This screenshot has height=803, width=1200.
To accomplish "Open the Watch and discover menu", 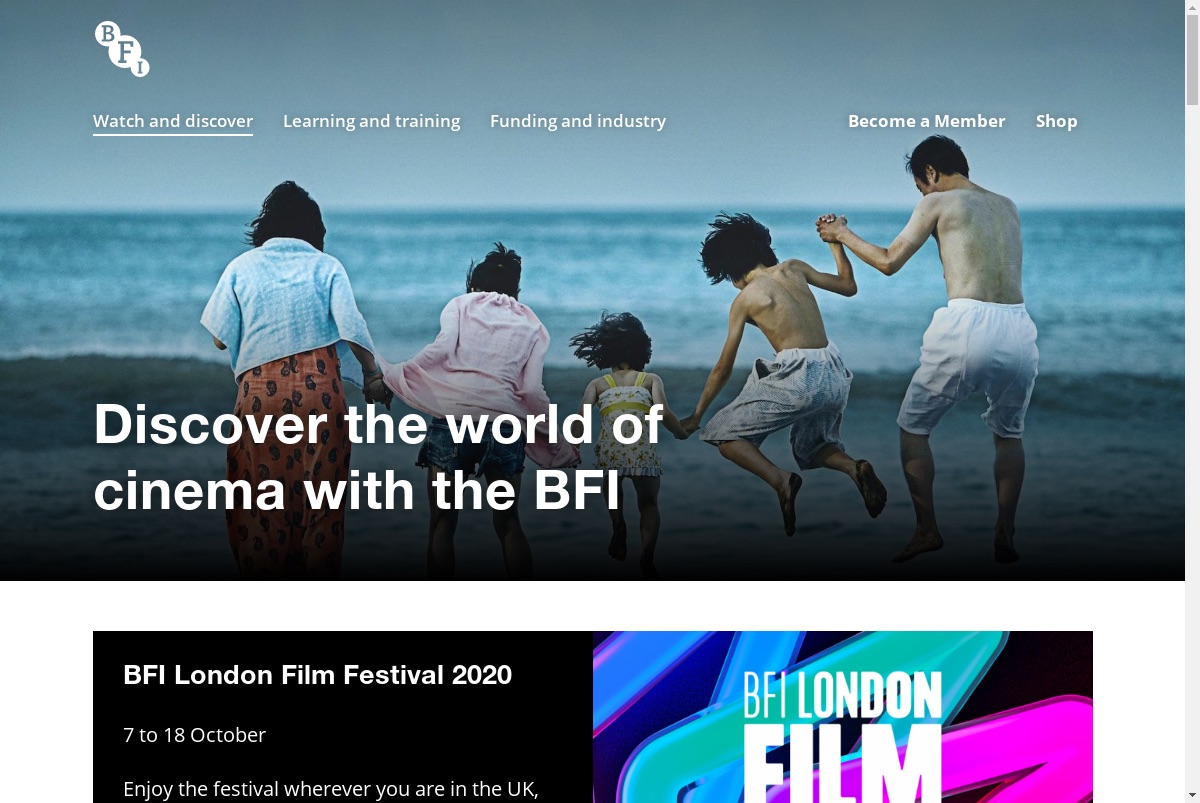I will tap(173, 121).
